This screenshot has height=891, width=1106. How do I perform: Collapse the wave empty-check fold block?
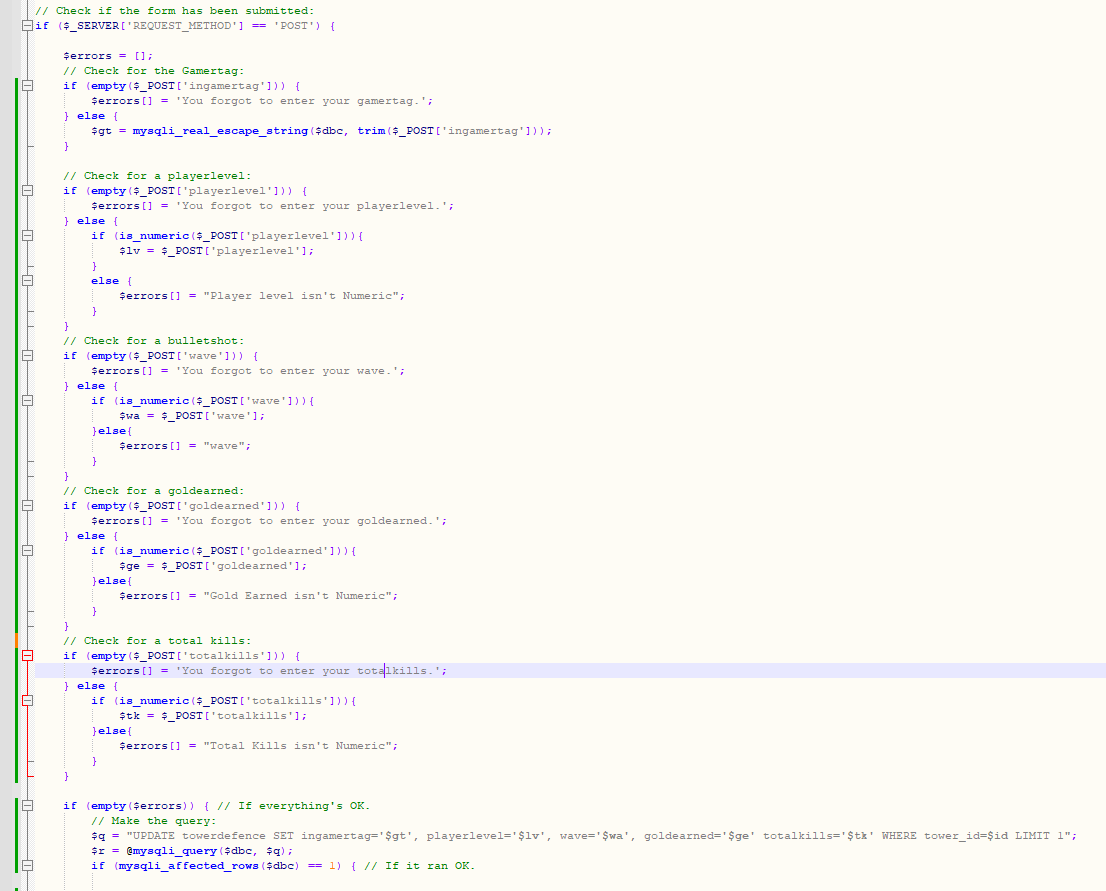click(x=27, y=355)
